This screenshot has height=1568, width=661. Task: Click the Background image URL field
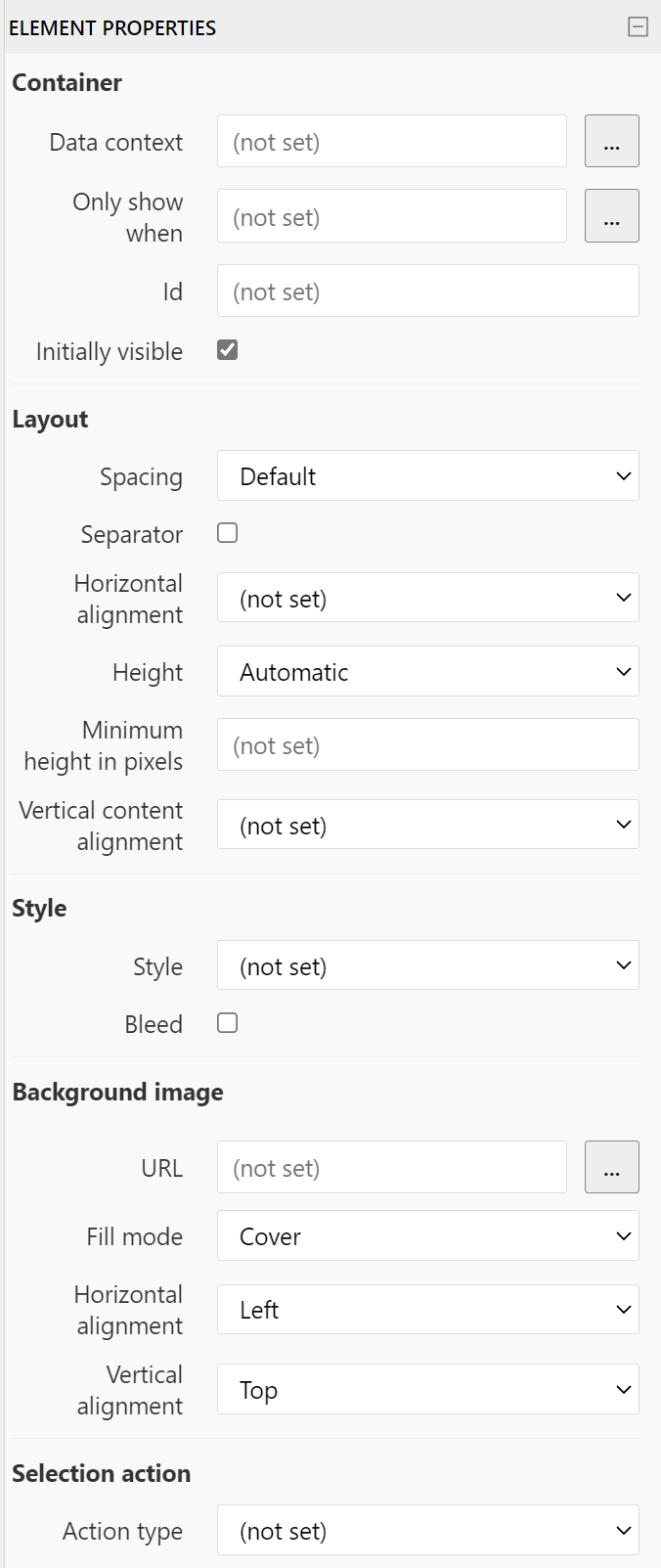[x=392, y=1167]
